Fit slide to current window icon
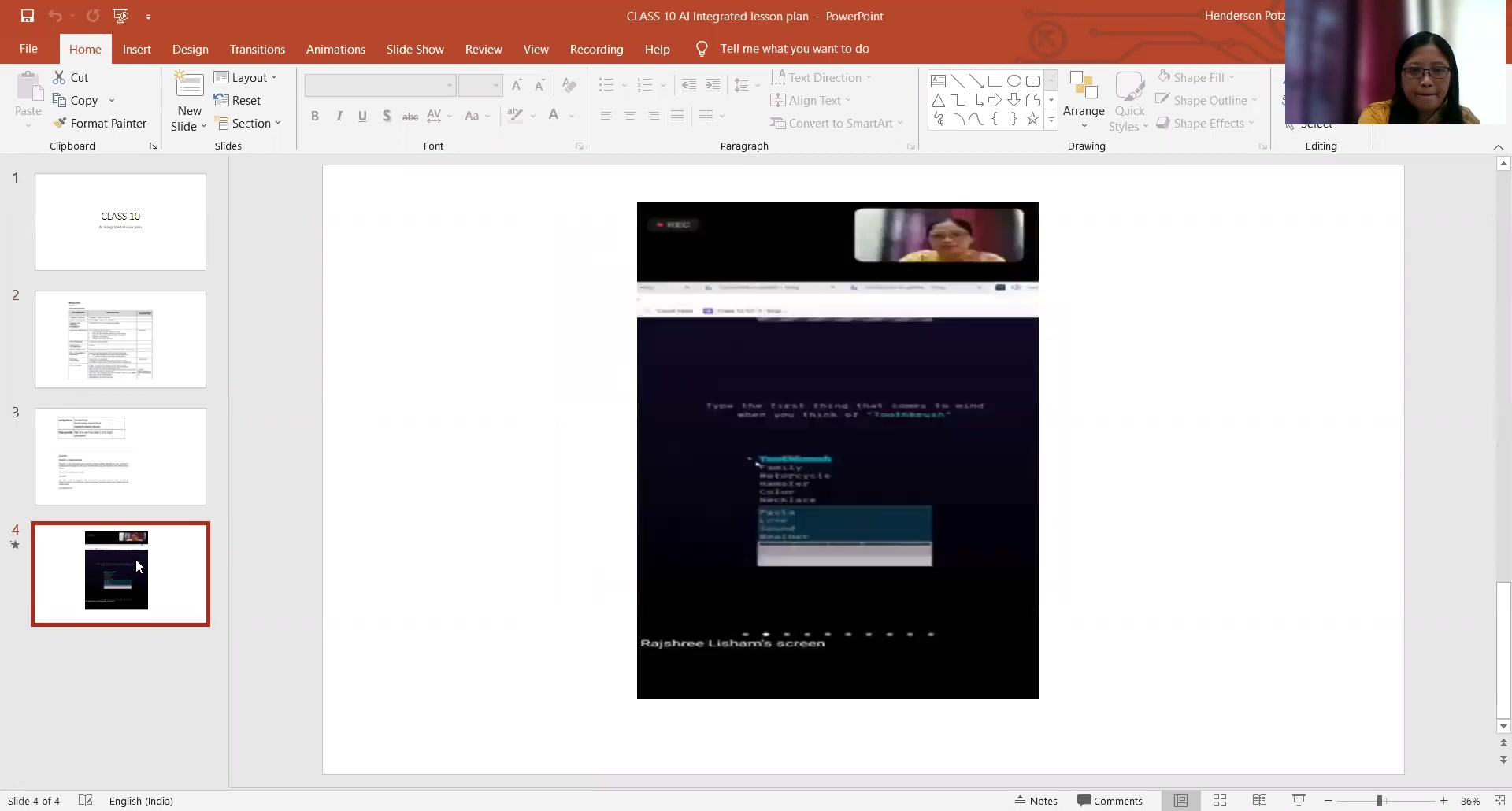Image resolution: width=1512 pixels, height=811 pixels. click(1500, 801)
